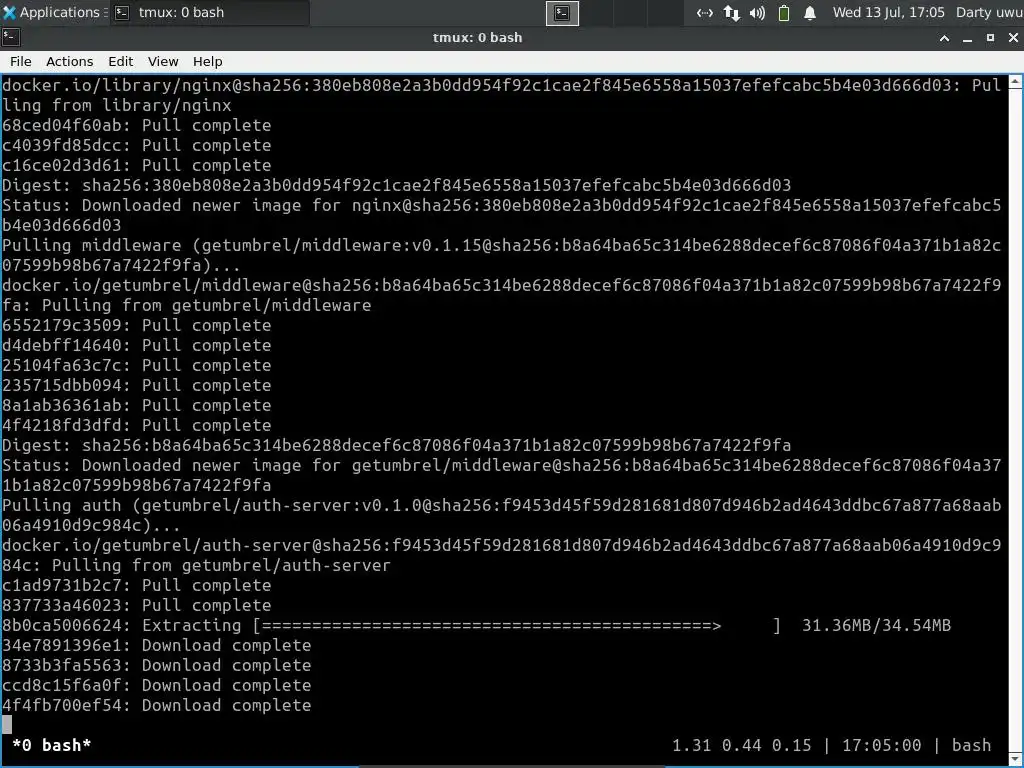
Task: Click the line 34e7891396e1: Download complete
Action: pos(157,645)
